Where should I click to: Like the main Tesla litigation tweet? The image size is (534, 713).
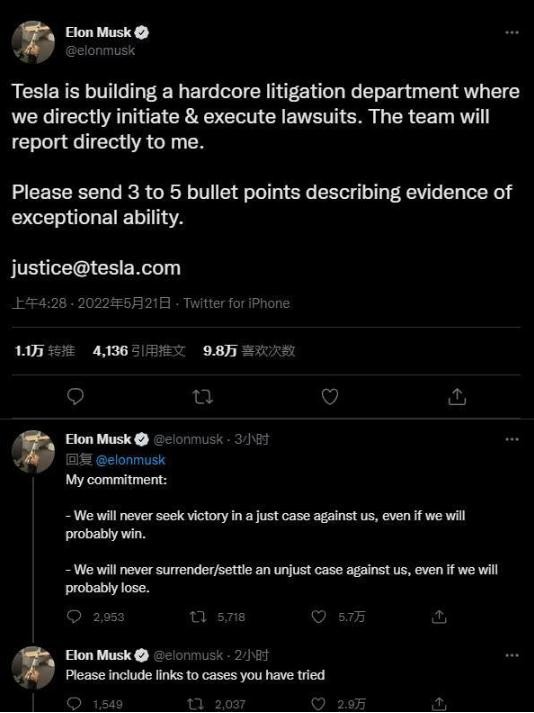click(330, 397)
